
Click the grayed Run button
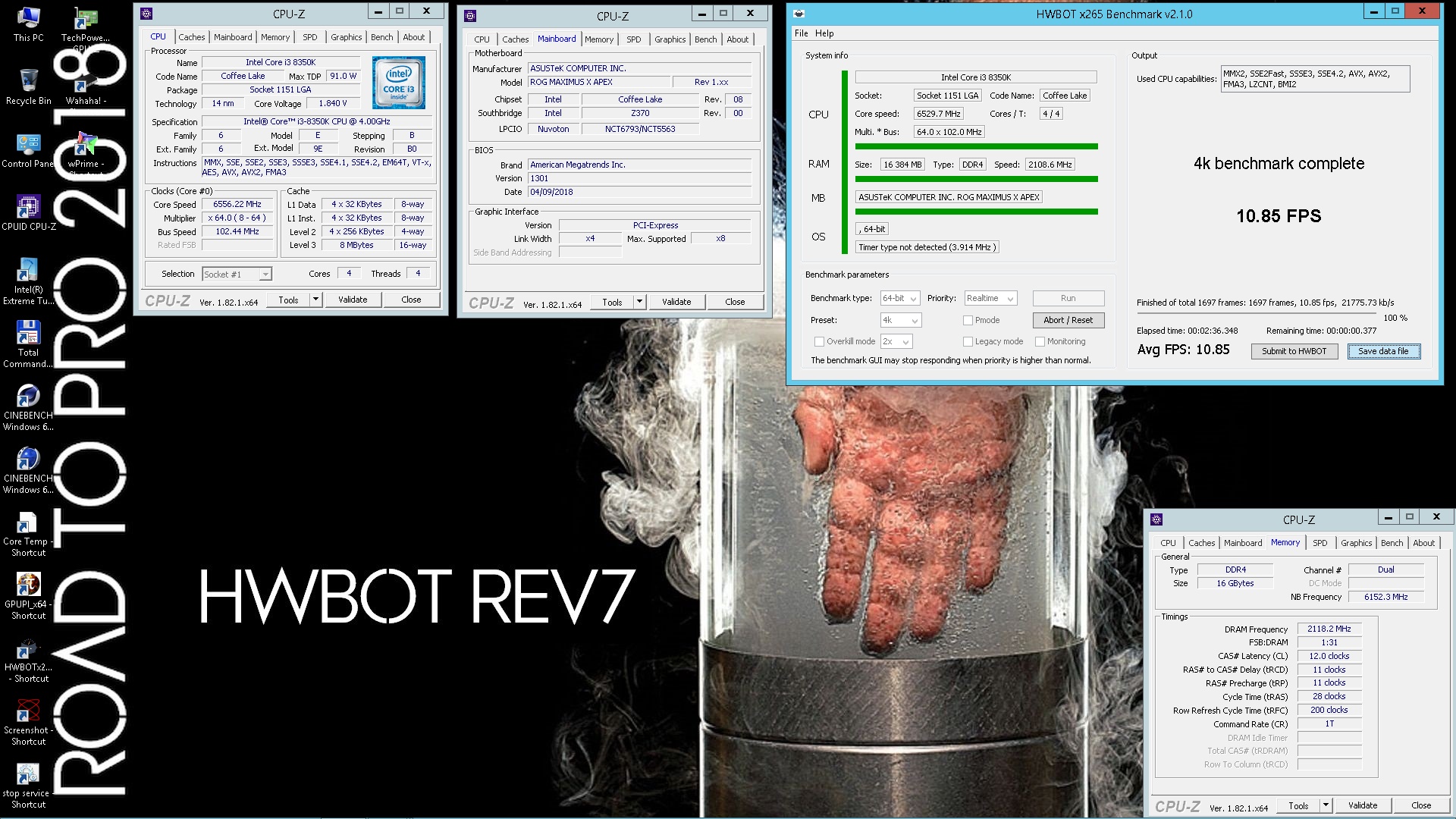1068,298
